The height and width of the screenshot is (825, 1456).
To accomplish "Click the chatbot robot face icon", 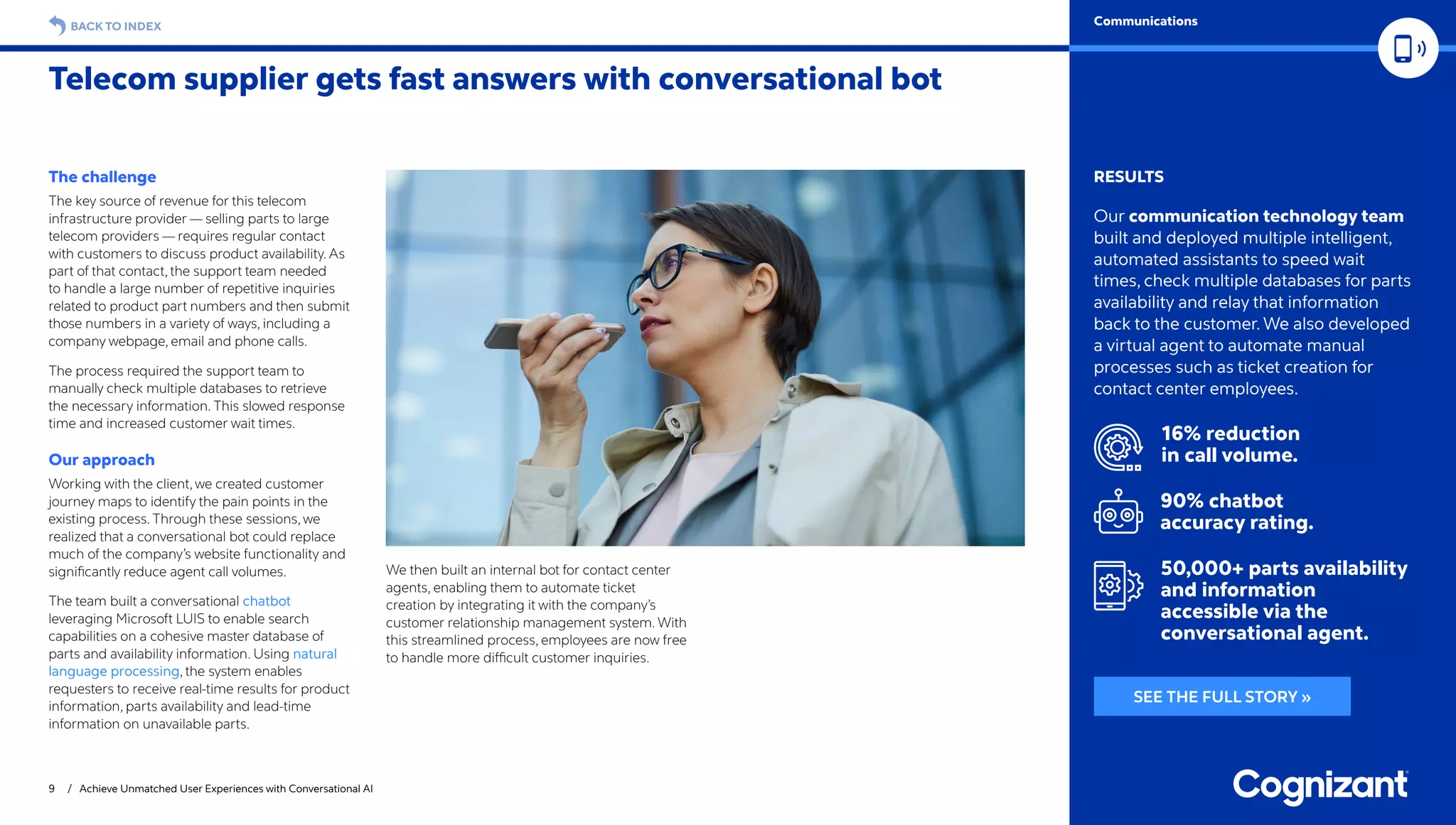I will (x=1118, y=512).
